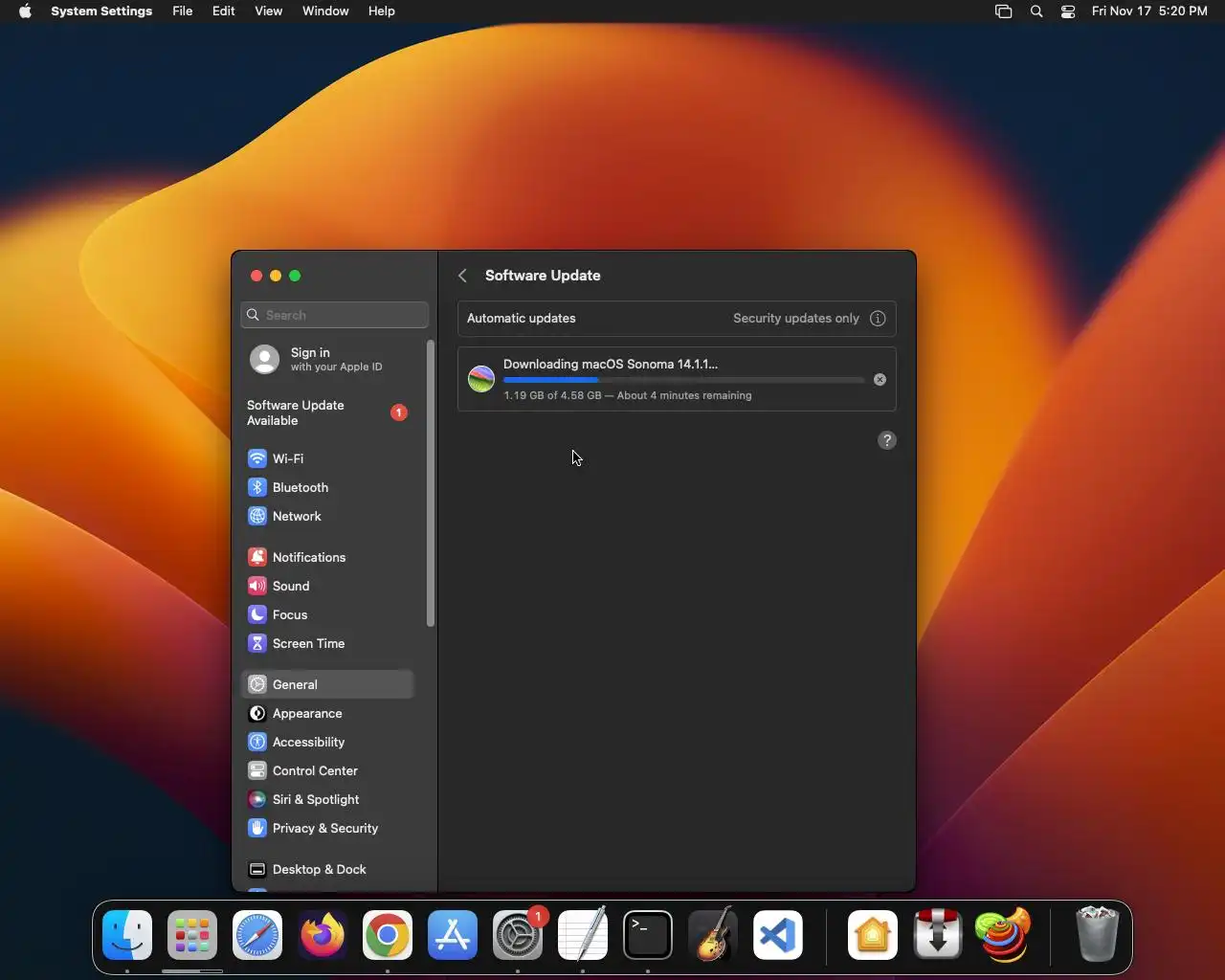1225x980 pixels.
Task: Click Security updates only text
Action: pos(796,318)
